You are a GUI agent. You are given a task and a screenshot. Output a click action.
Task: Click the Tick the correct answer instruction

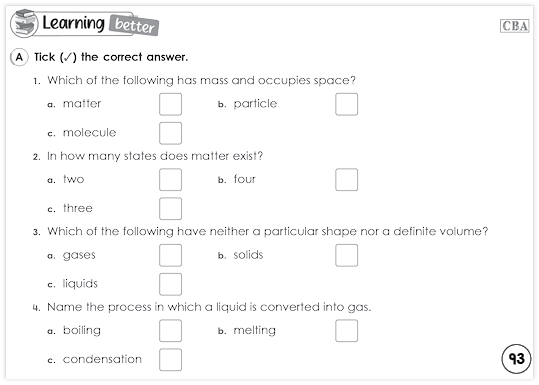(x=111, y=57)
